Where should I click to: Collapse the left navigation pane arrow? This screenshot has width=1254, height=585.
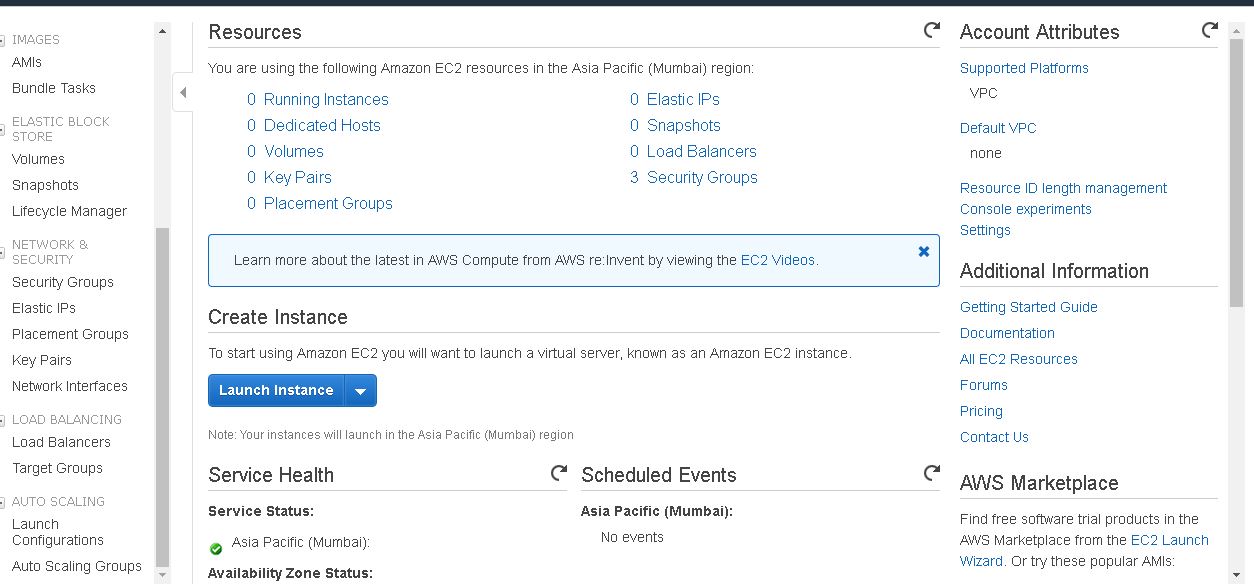183,93
